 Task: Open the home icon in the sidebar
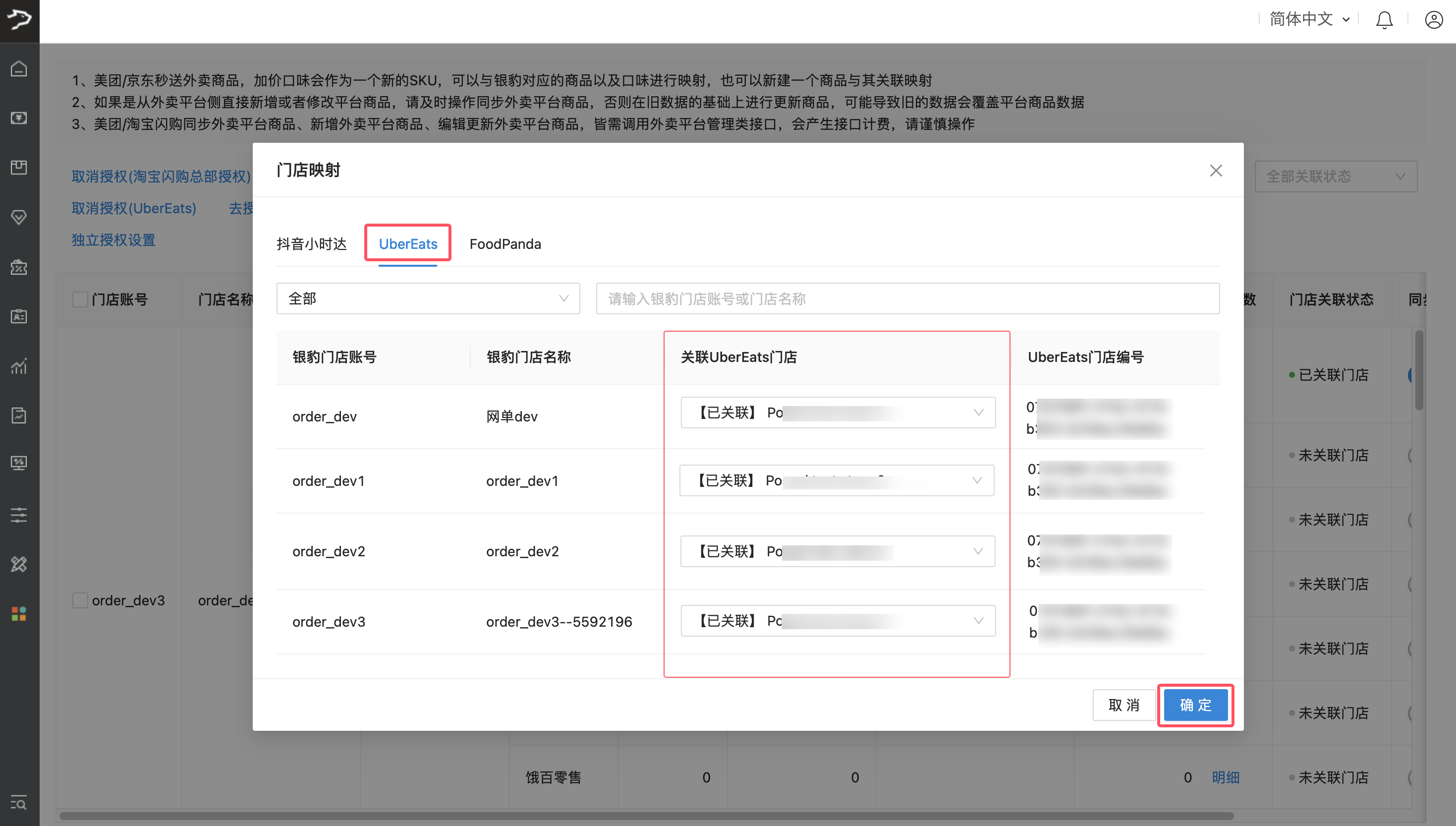tap(19, 68)
